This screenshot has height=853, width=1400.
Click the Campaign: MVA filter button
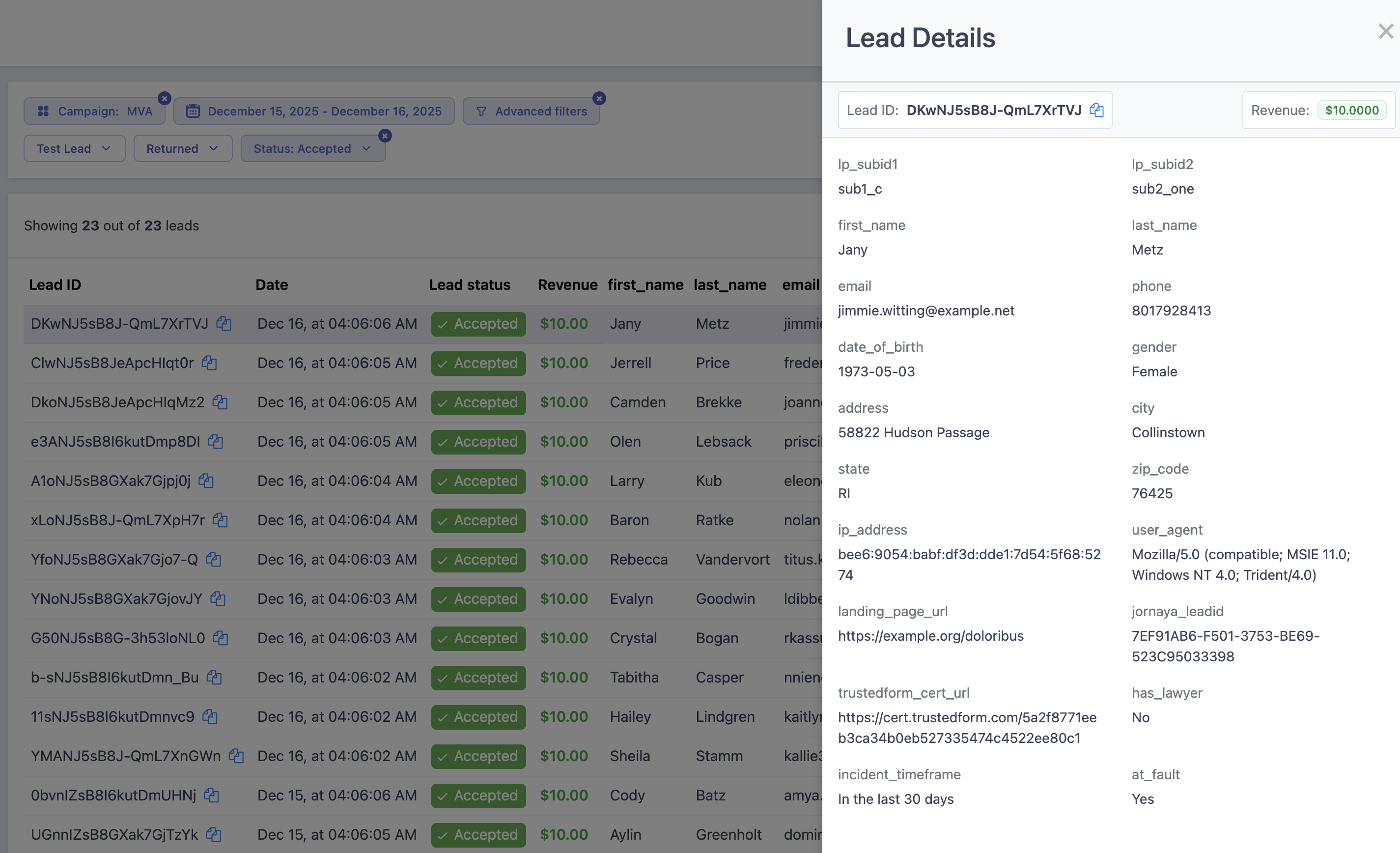click(94, 112)
